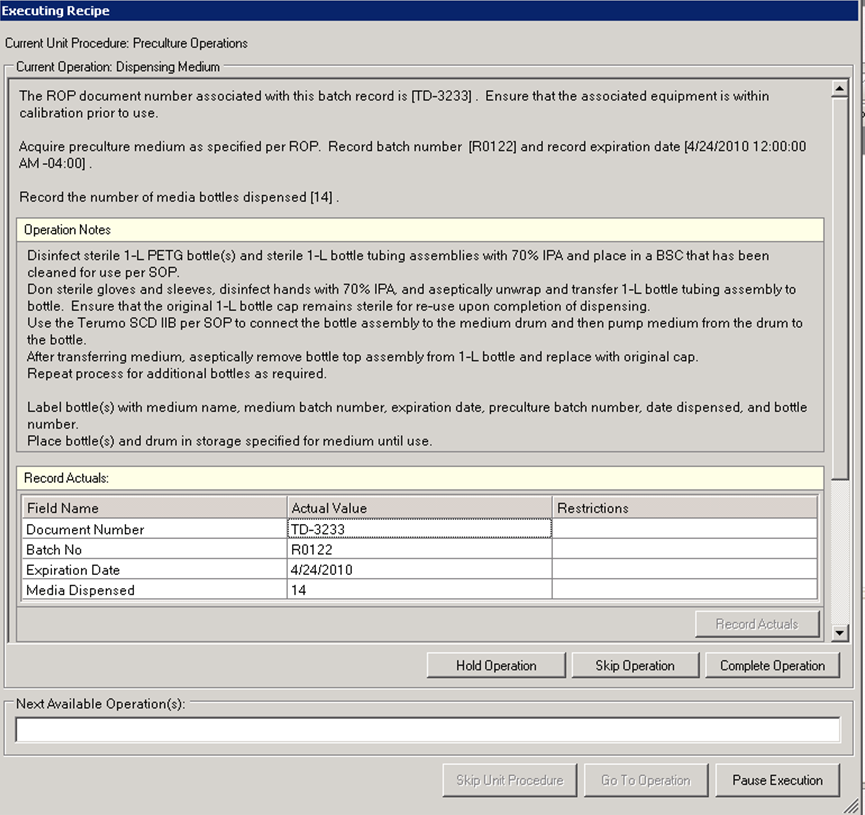Select the Media Dispensed value 14 cell
The image size is (865, 815).
[419, 590]
